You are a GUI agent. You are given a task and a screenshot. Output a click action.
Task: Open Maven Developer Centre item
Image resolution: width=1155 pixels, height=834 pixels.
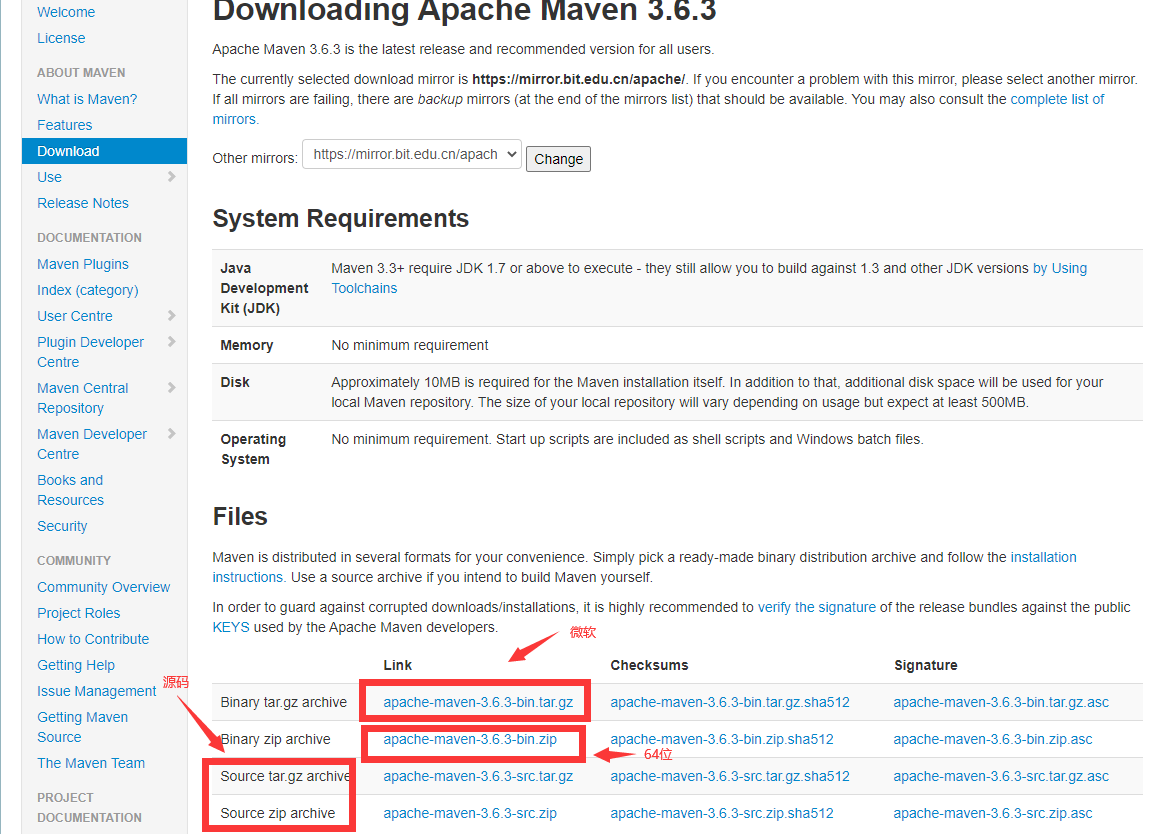pos(92,444)
